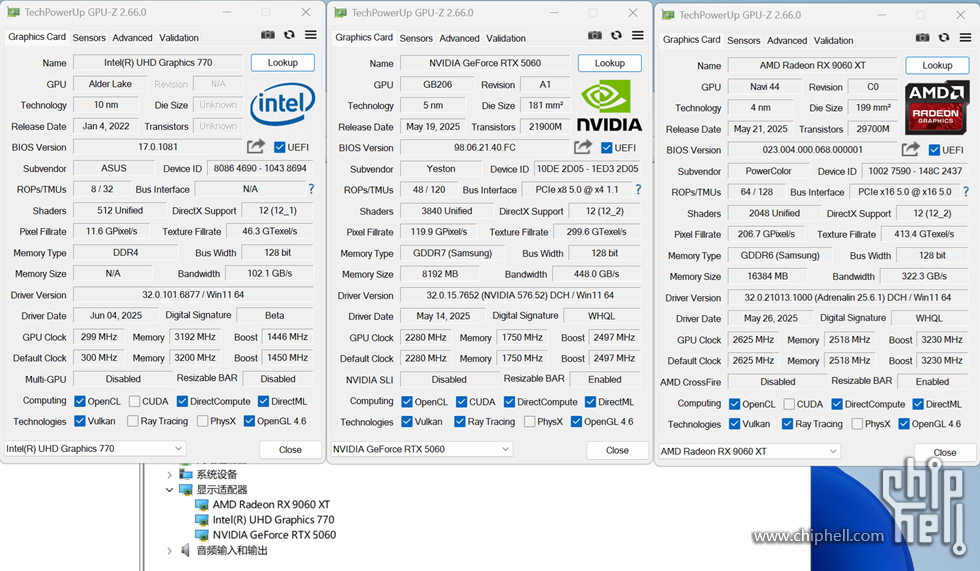This screenshot has height=571, width=980.
Task: Open hamburger menu in Intel UHD window
Action: coord(311,35)
